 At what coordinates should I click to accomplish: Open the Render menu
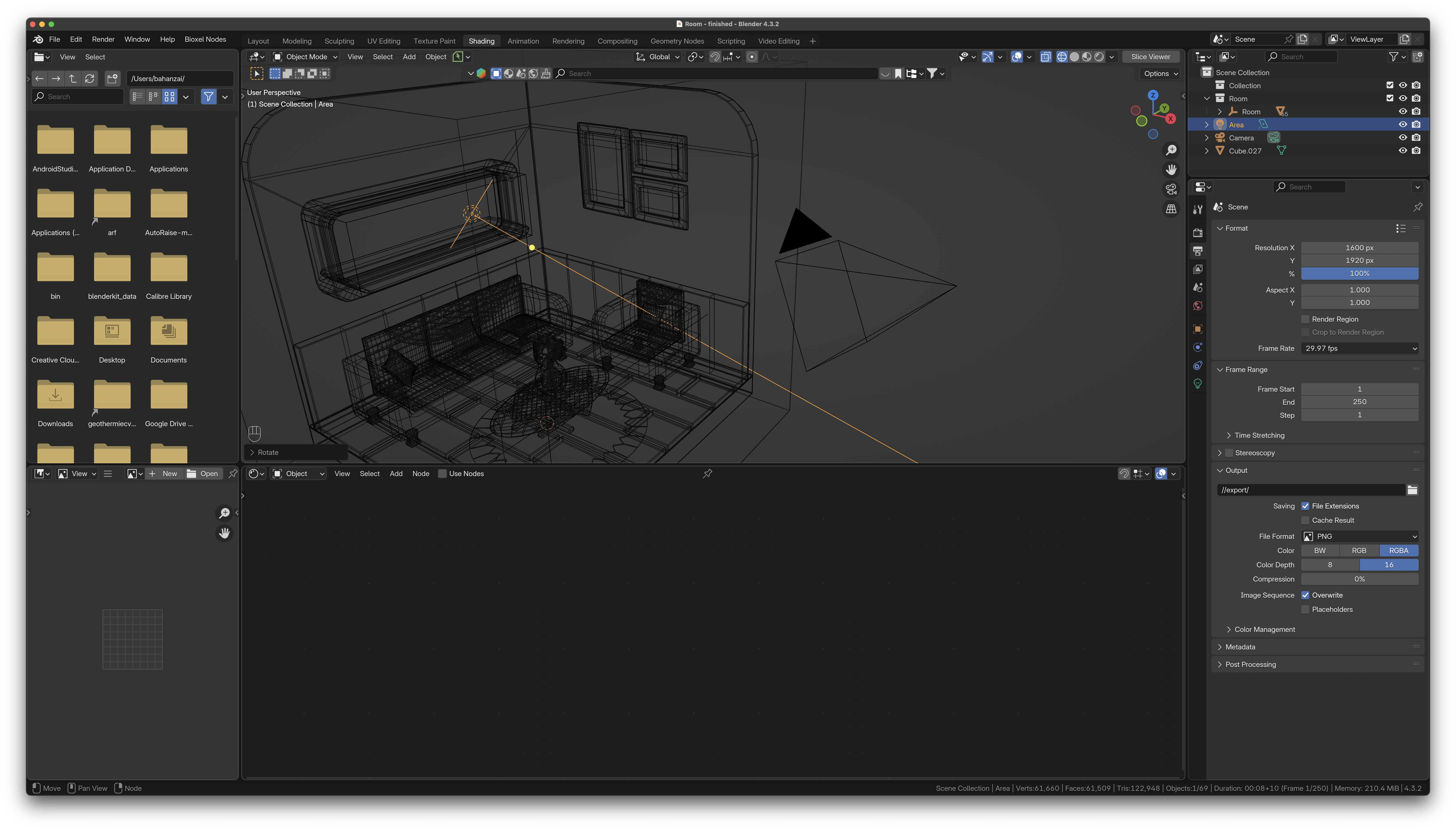pos(103,39)
